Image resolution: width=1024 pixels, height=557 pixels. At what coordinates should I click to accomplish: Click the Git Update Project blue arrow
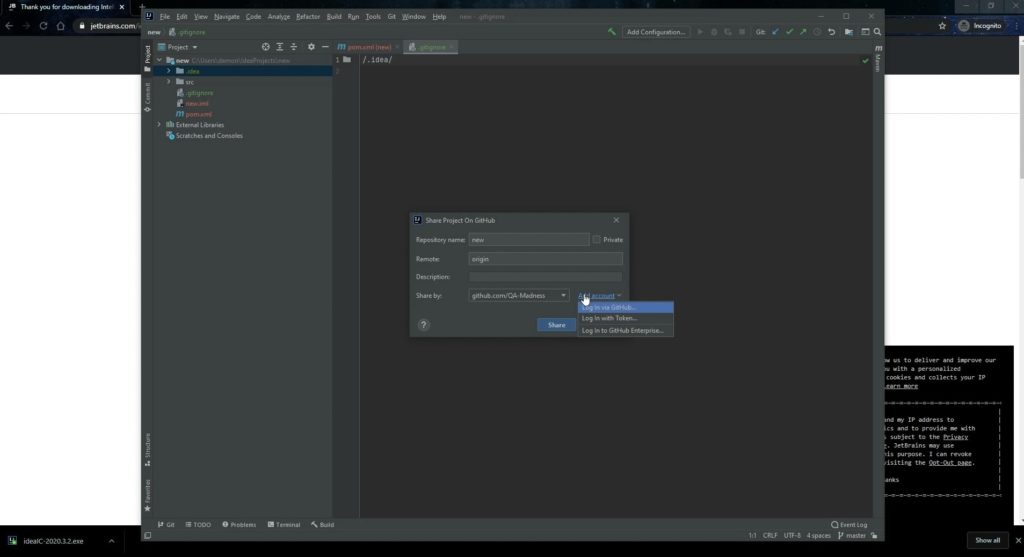coord(775,32)
